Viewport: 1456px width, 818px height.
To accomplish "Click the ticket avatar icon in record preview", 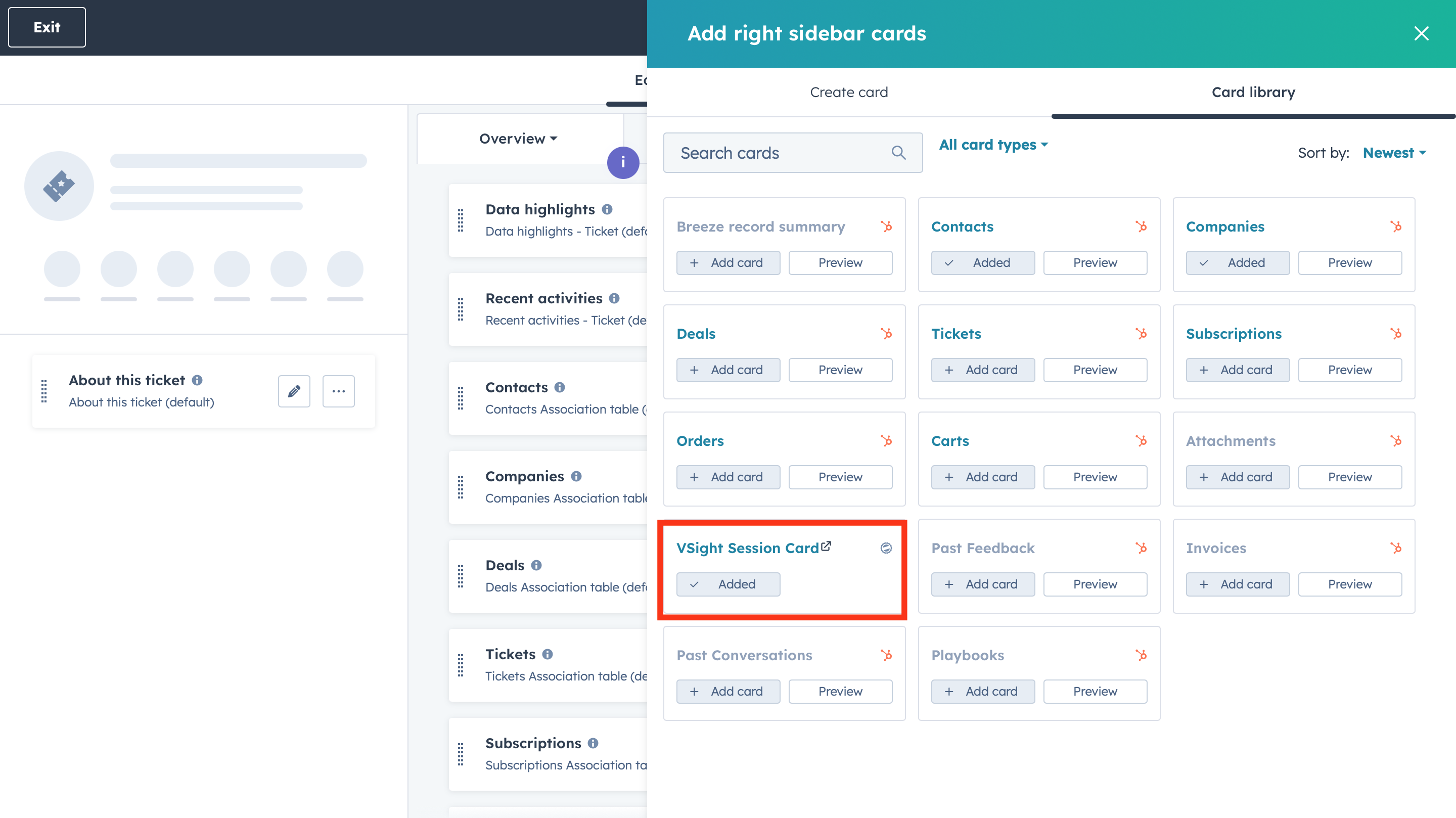I will coord(59,186).
